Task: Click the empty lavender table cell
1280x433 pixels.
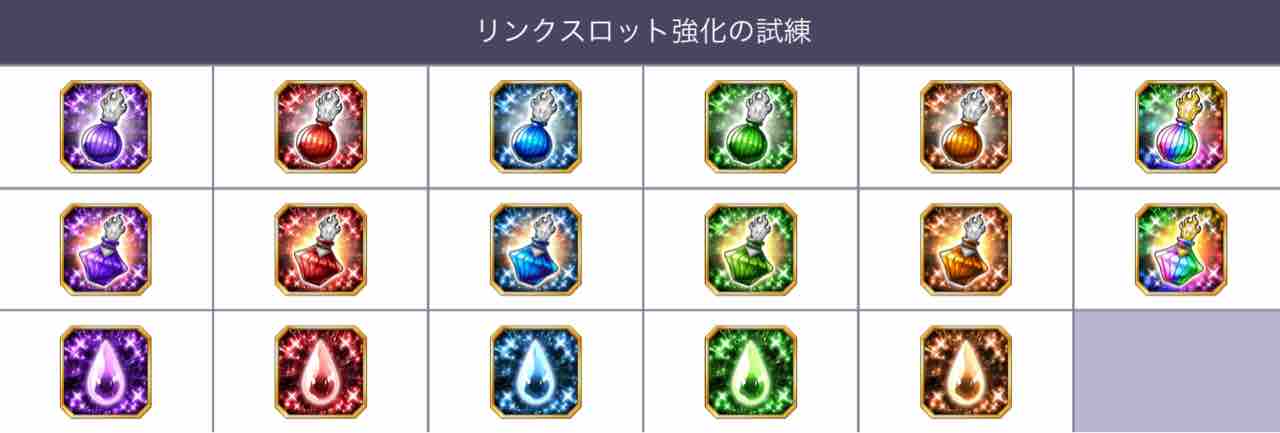Action: [x=1177, y=372]
